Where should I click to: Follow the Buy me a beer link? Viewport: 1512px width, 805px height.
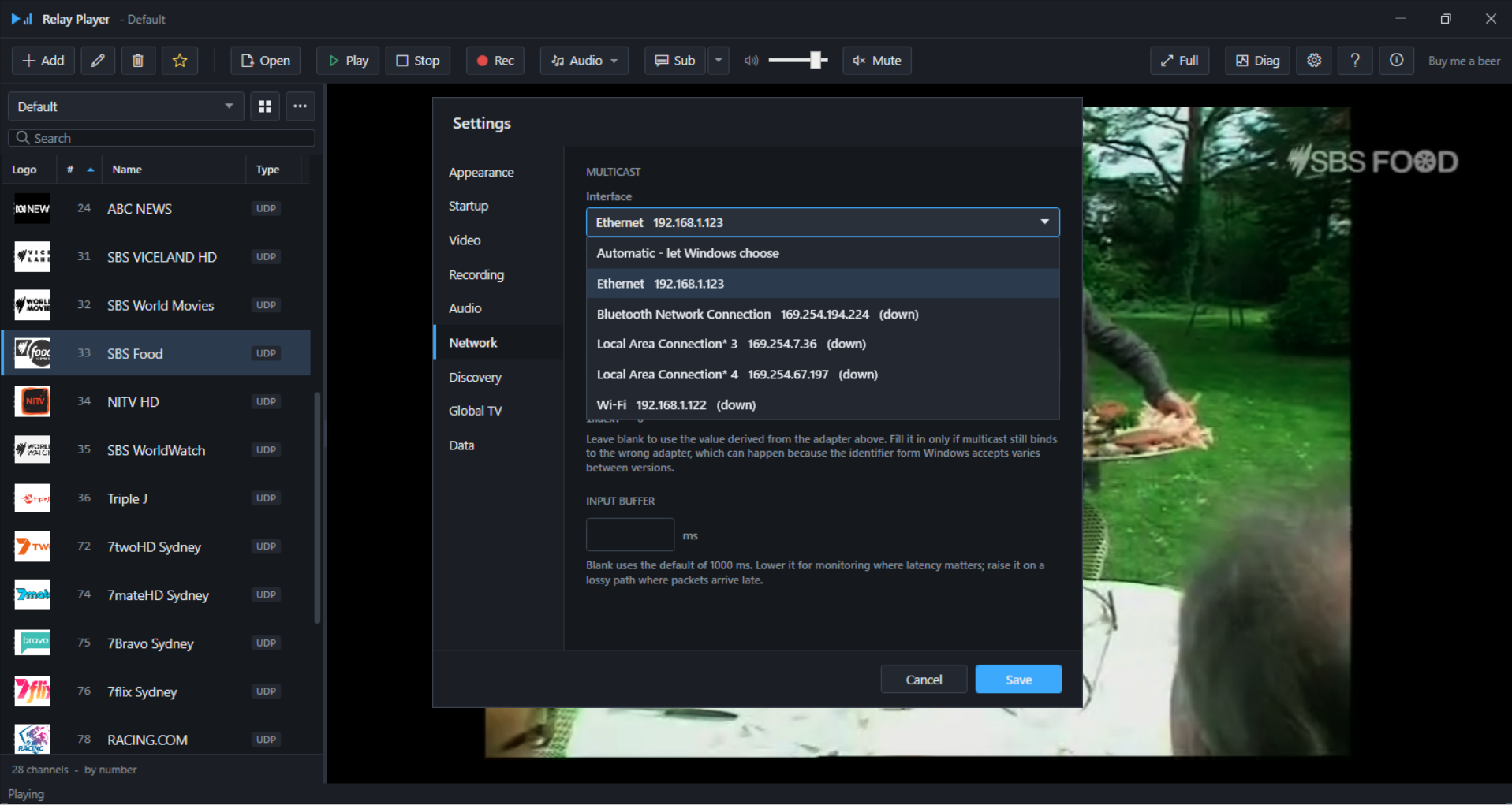click(1464, 61)
